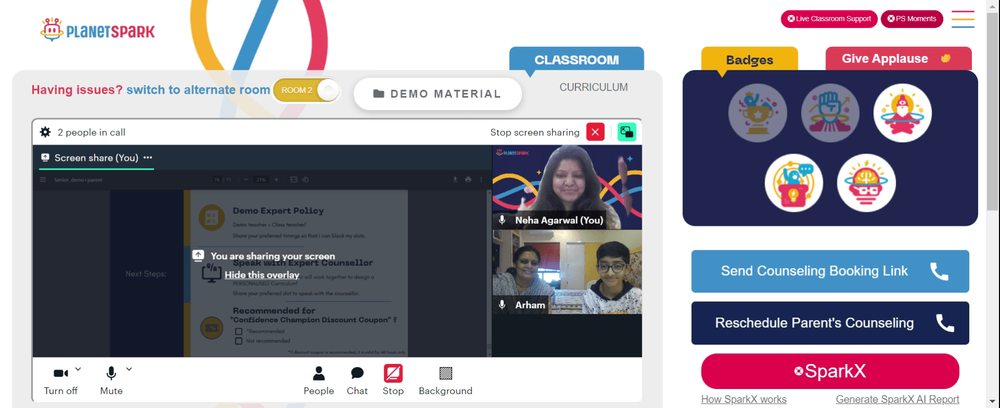Click the zoom percentage field in the shared PDF toolbar
The image size is (1000, 408).
click(261, 180)
